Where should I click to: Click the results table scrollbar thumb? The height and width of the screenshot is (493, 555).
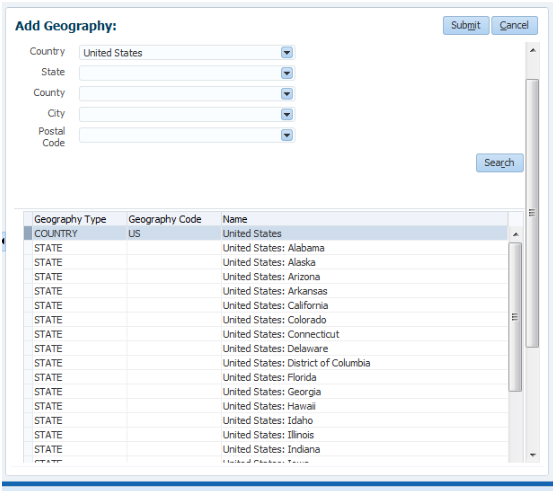pyautogui.click(x=515, y=317)
